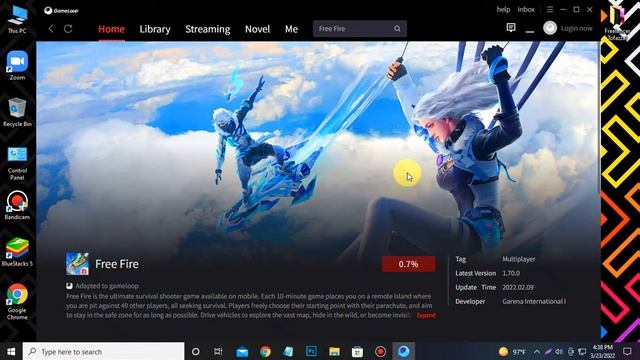The image size is (640, 360).
Task: Open the Mail app on taskbar
Action: pyautogui.click(x=242, y=351)
